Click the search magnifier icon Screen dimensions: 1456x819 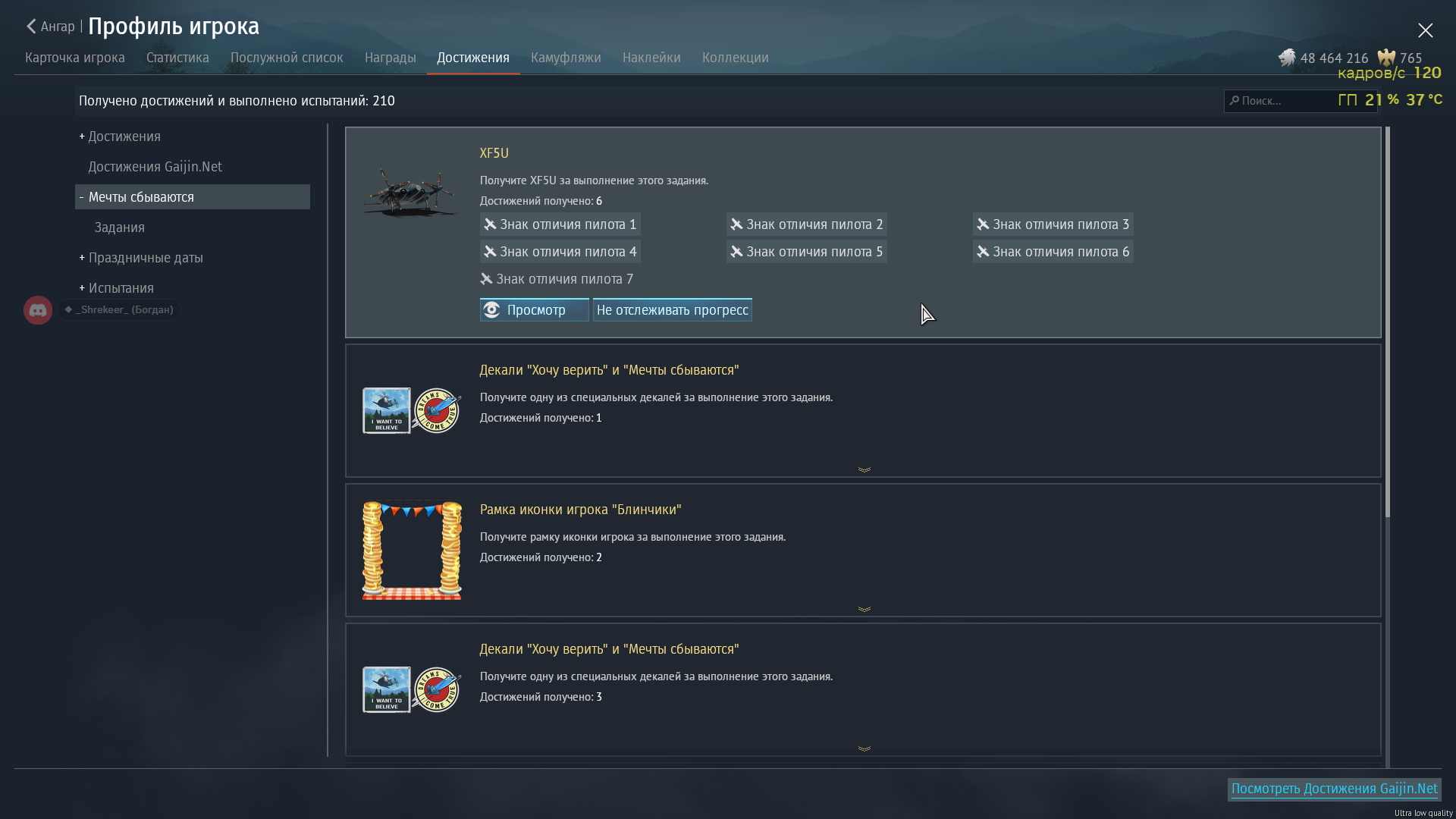[1235, 100]
